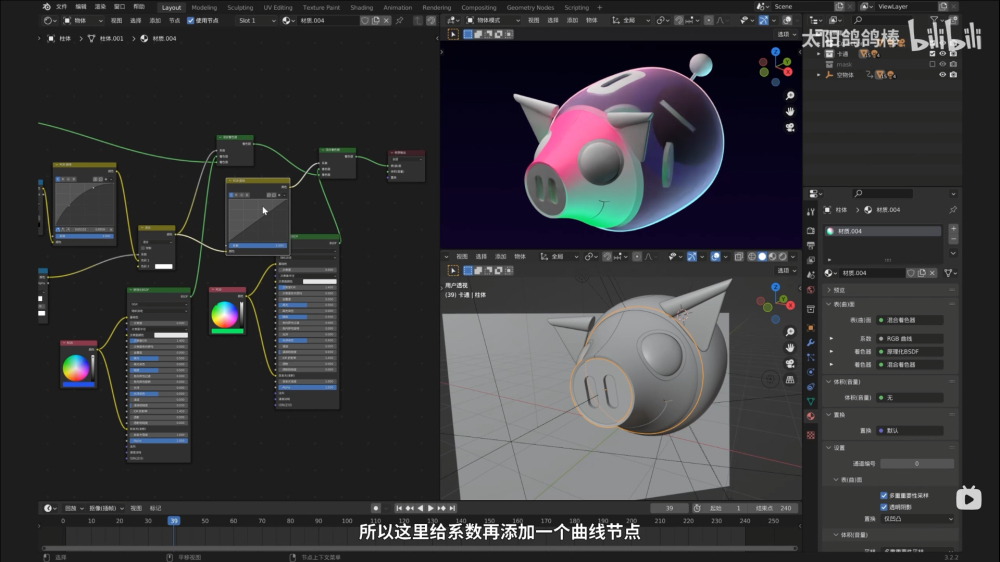1000x562 pixels.
Task: Open the 选项 dropdown in top viewport
Action: (x=786, y=34)
